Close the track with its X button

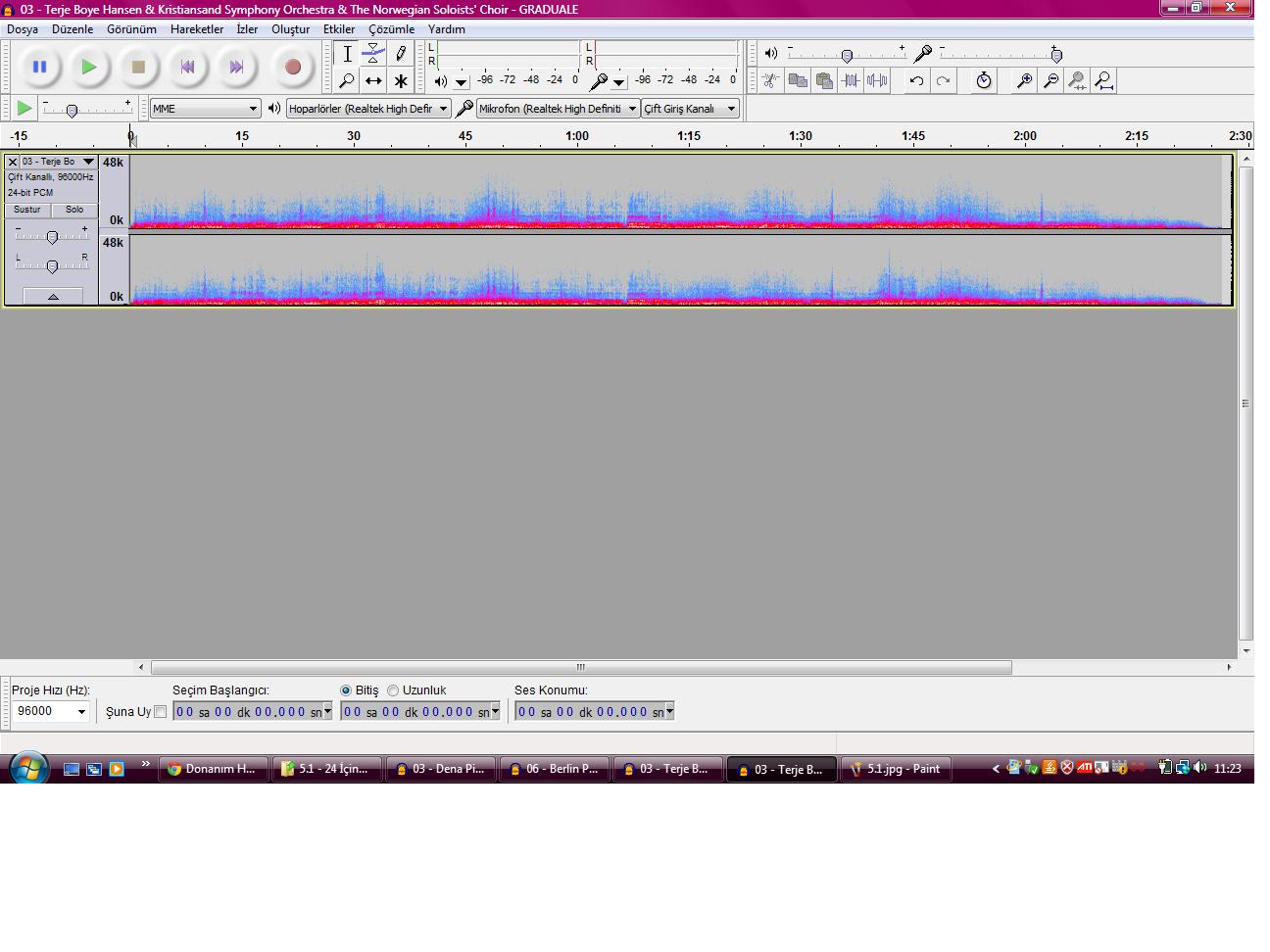pyautogui.click(x=13, y=162)
